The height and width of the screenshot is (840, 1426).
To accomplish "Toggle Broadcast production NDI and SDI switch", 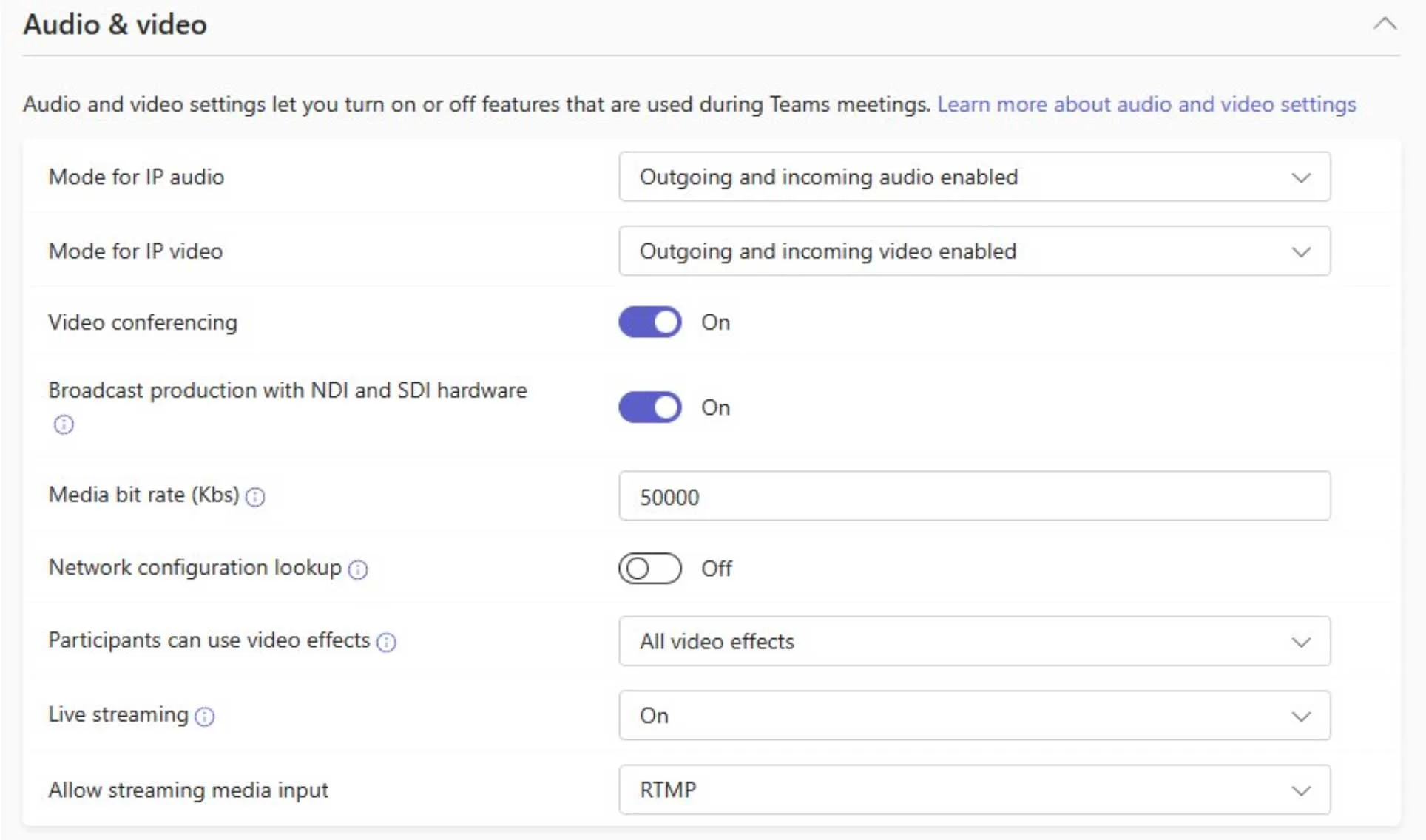I will tap(650, 407).
